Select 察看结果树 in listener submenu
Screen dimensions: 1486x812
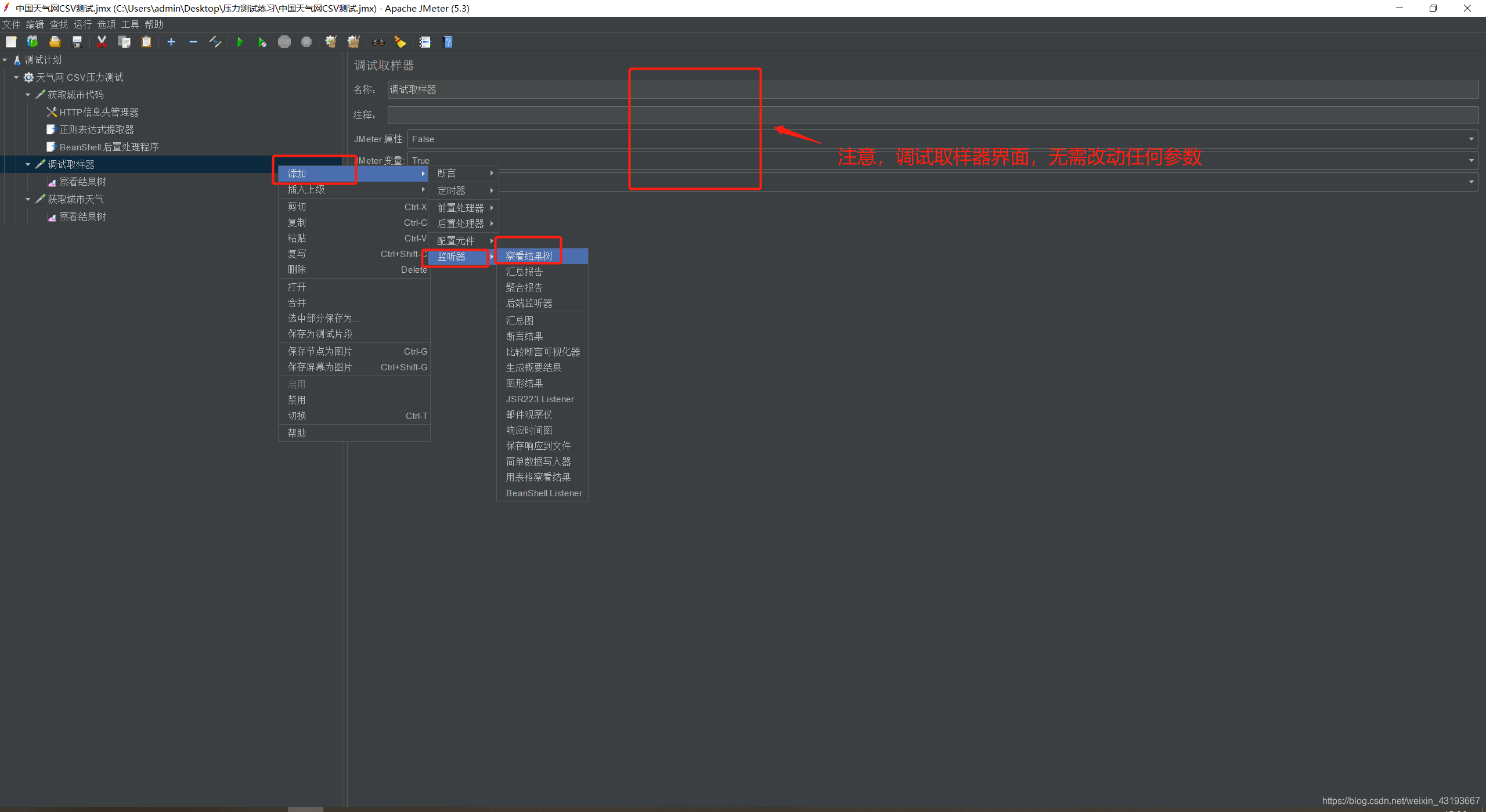coord(529,256)
